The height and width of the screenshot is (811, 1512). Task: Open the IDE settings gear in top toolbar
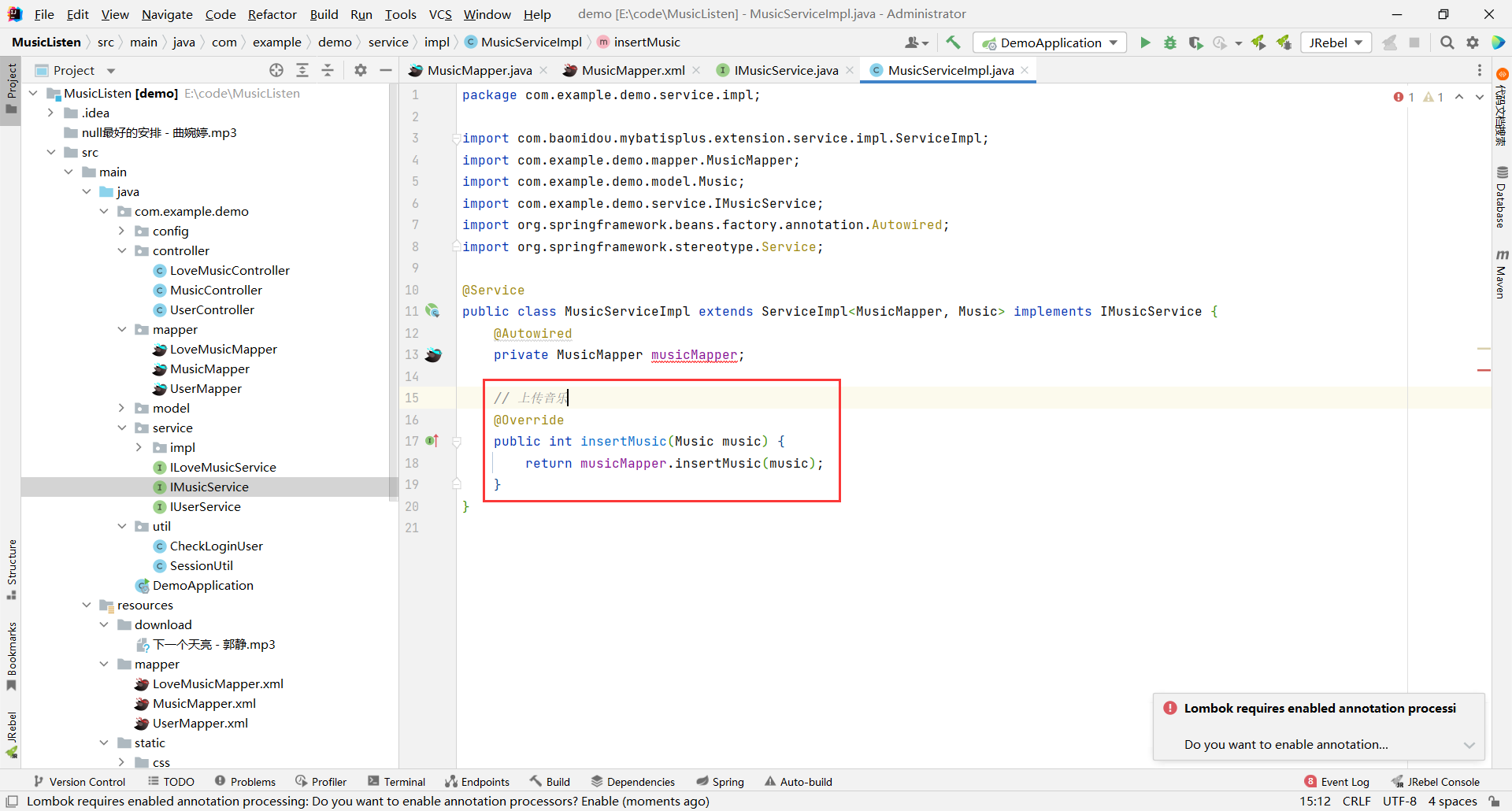point(1473,43)
